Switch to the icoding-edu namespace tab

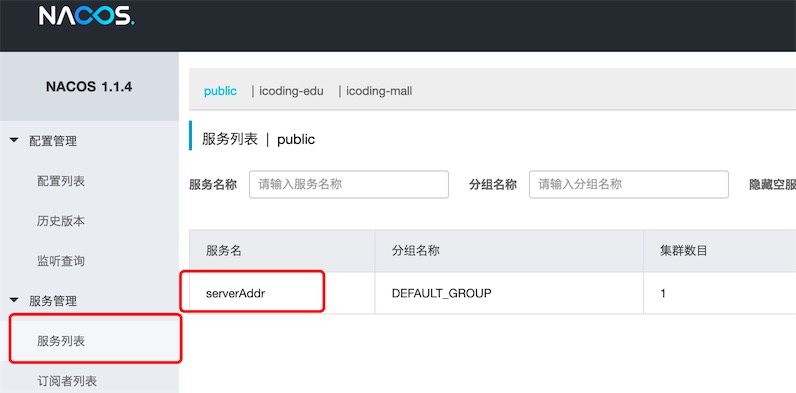click(291, 91)
